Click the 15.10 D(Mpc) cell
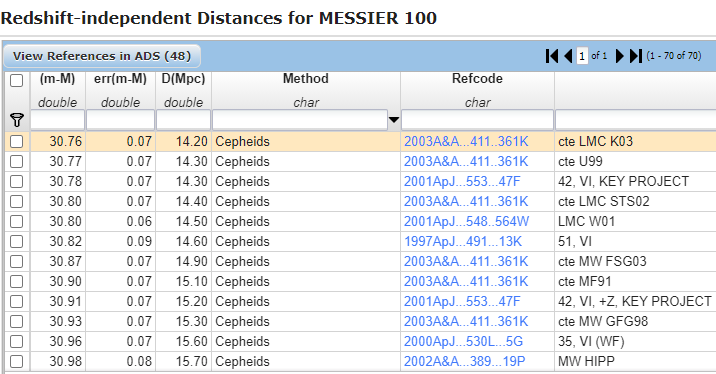Image resolution: width=716 pixels, height=374 pixels. (183, 282)
